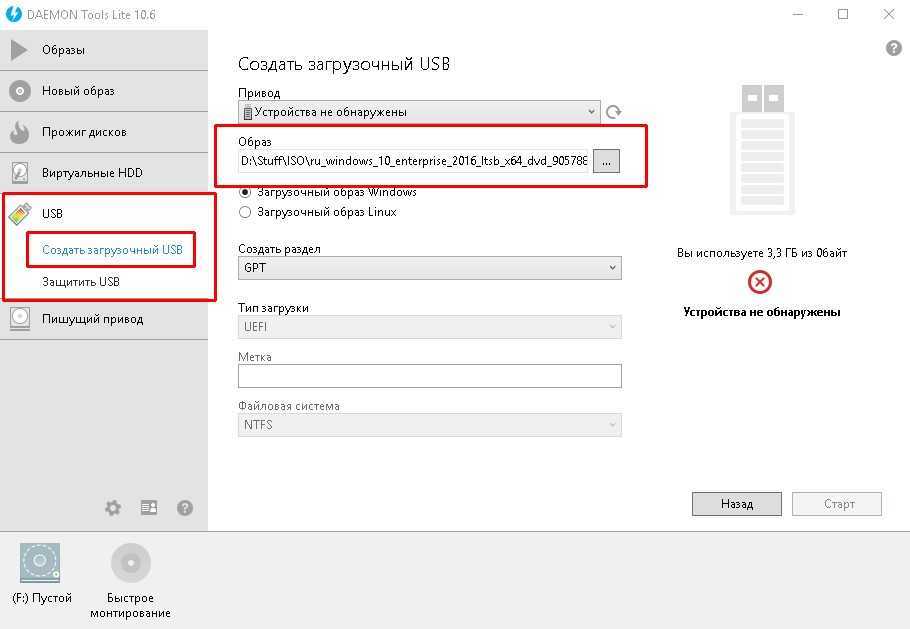The image size is (910, 629).
Task: Open the Образы menu item
Action: [63, 50]
